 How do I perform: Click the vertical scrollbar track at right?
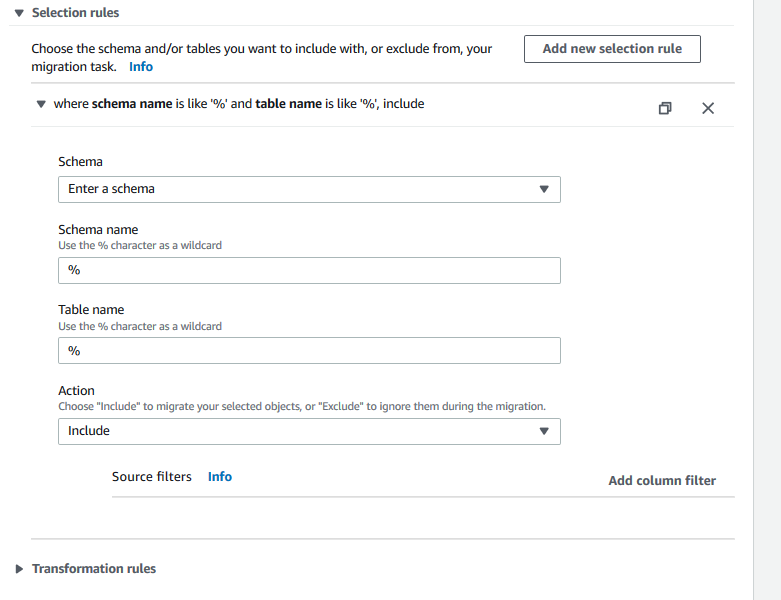point(767,300)
